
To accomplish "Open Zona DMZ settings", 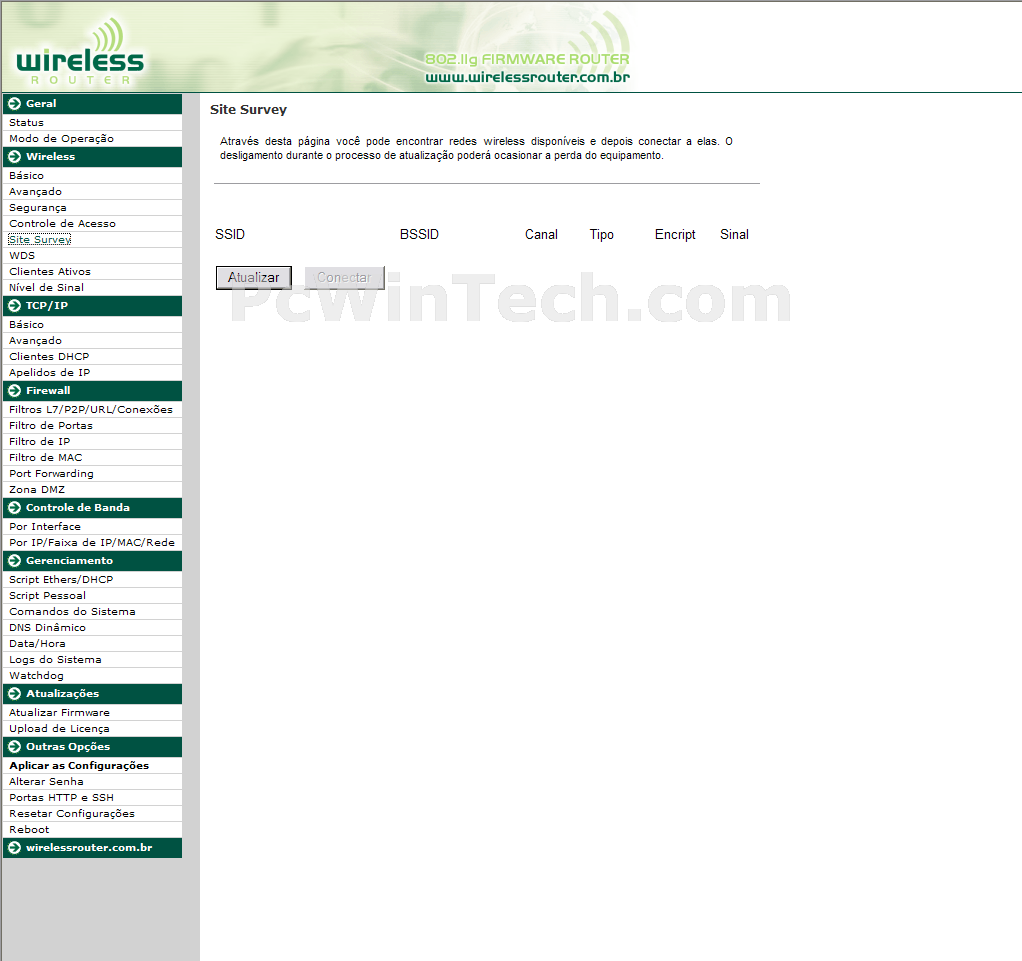I will [37, 490].
